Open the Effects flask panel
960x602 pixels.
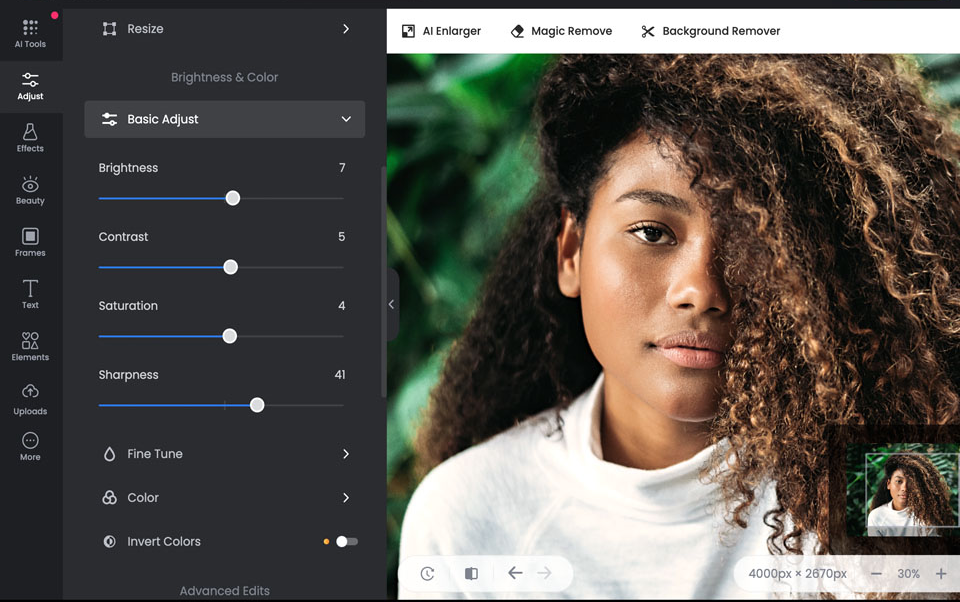tap(30, 138)
